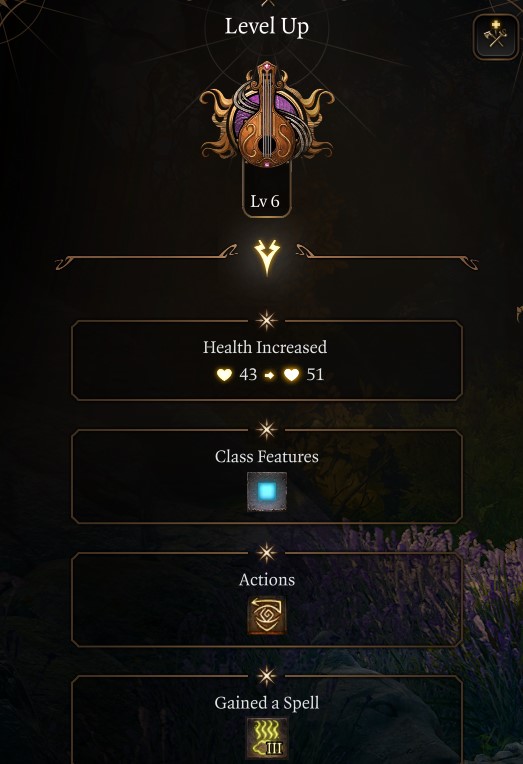The height and width of the screenshot is (764, 523).
Task: Click the Actions section heading
Action: [267, 580]
